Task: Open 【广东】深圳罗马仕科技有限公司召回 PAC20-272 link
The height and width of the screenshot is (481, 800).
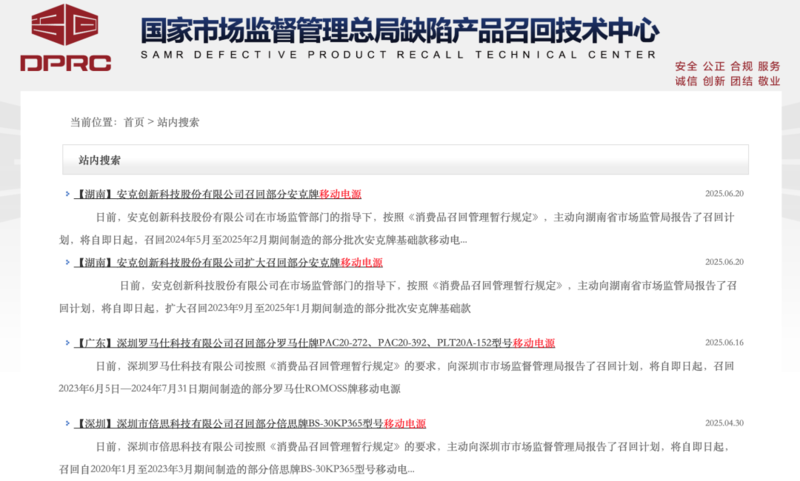Action: [x=315, y=343]
